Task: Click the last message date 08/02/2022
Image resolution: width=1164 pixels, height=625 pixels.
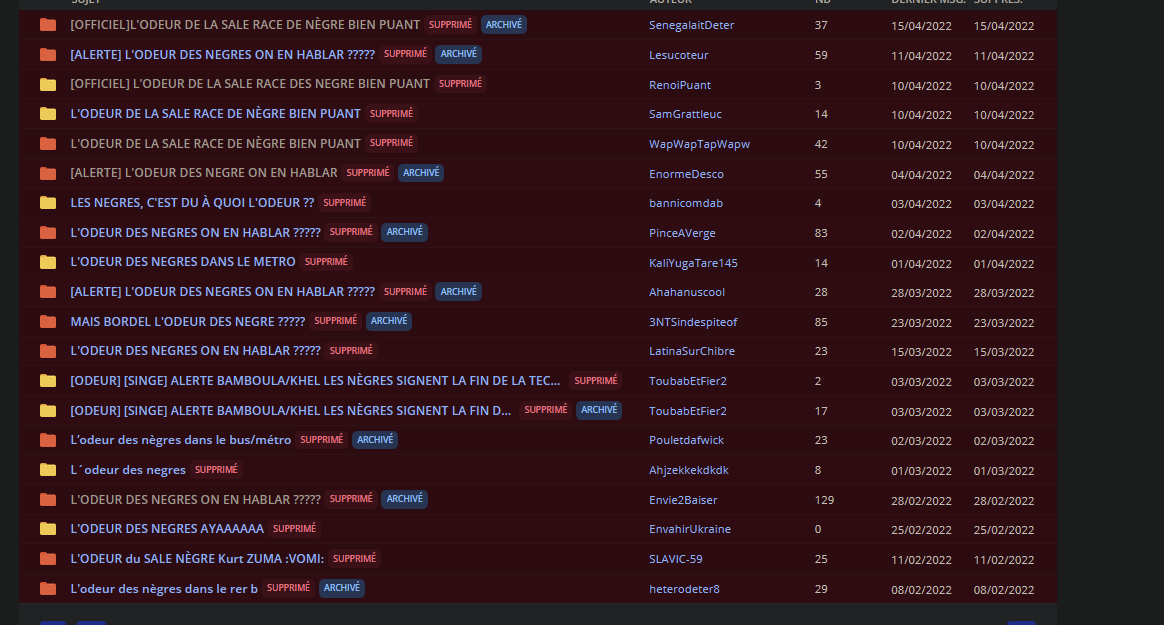Action: coord(921,589)
